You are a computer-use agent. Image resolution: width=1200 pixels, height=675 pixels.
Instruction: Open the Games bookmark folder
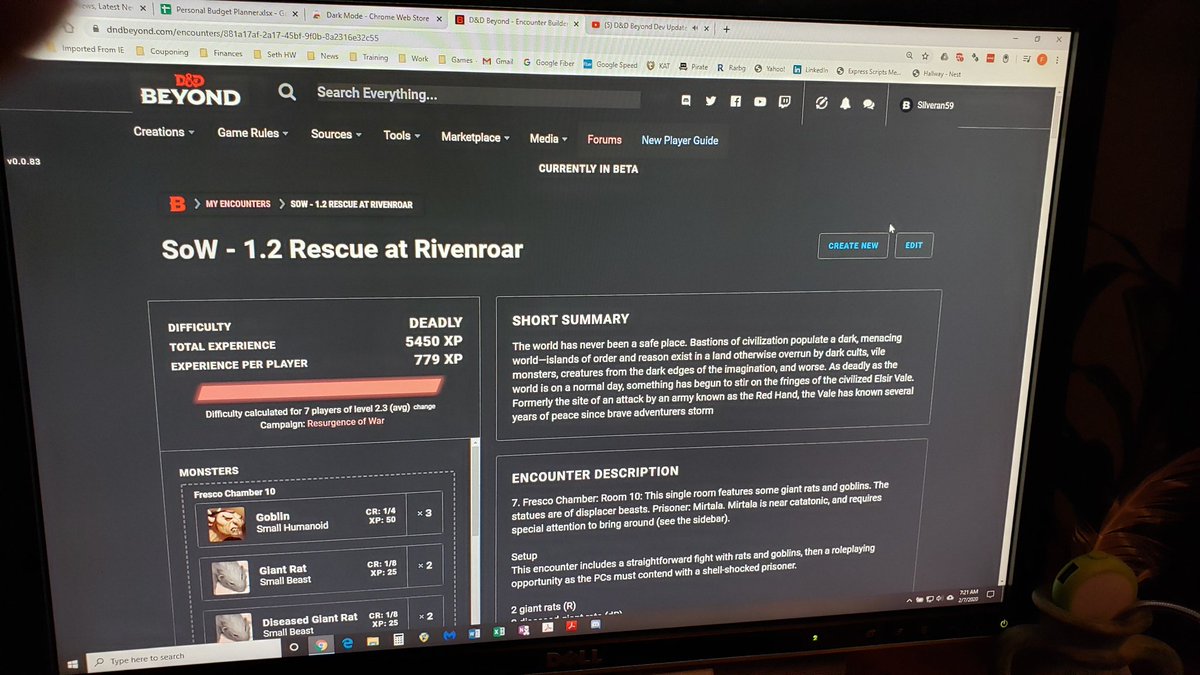(x=454, y=60)
